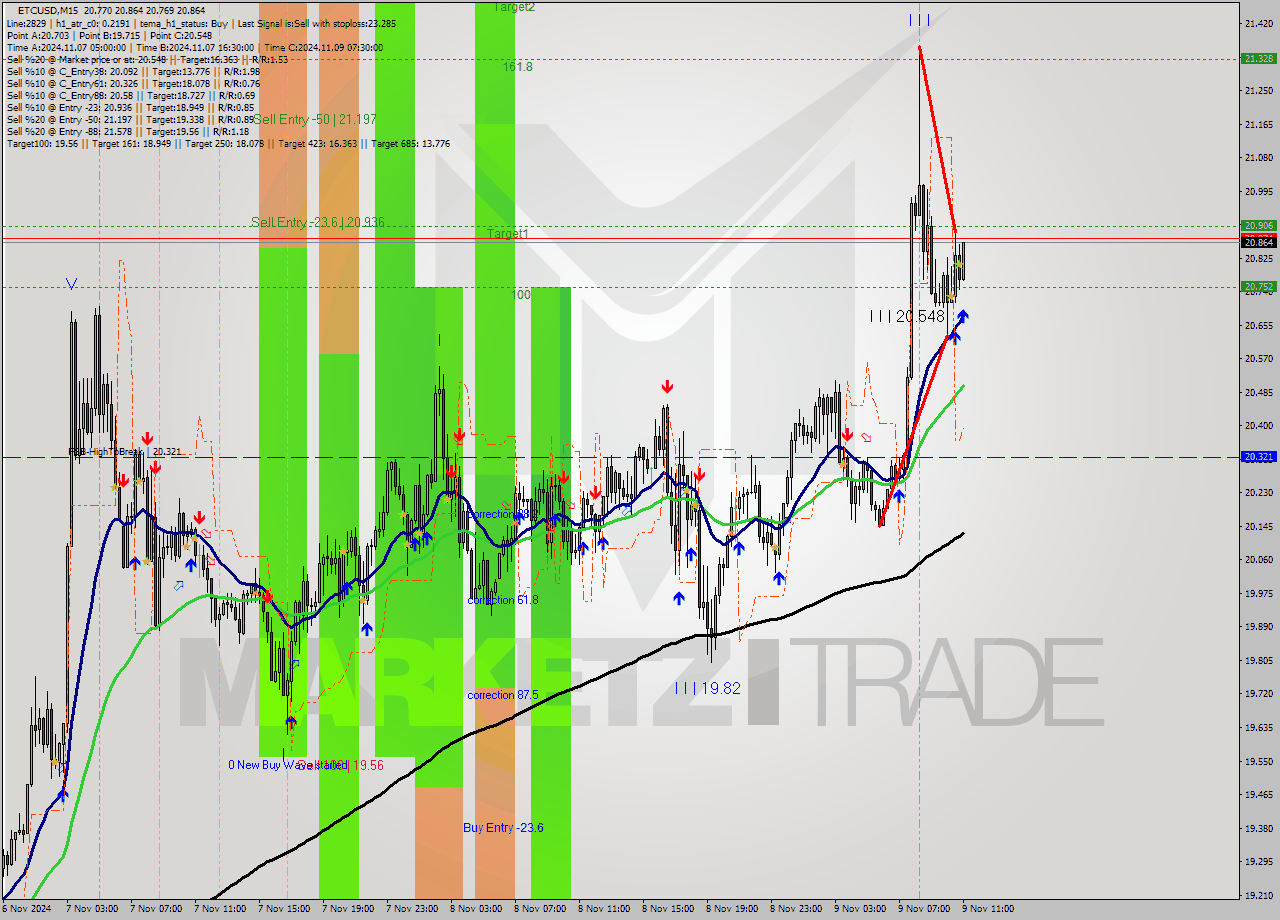Select the '6 Nov 2024' time label
This screenshot has height=920, width=1280.
(28, 909)
